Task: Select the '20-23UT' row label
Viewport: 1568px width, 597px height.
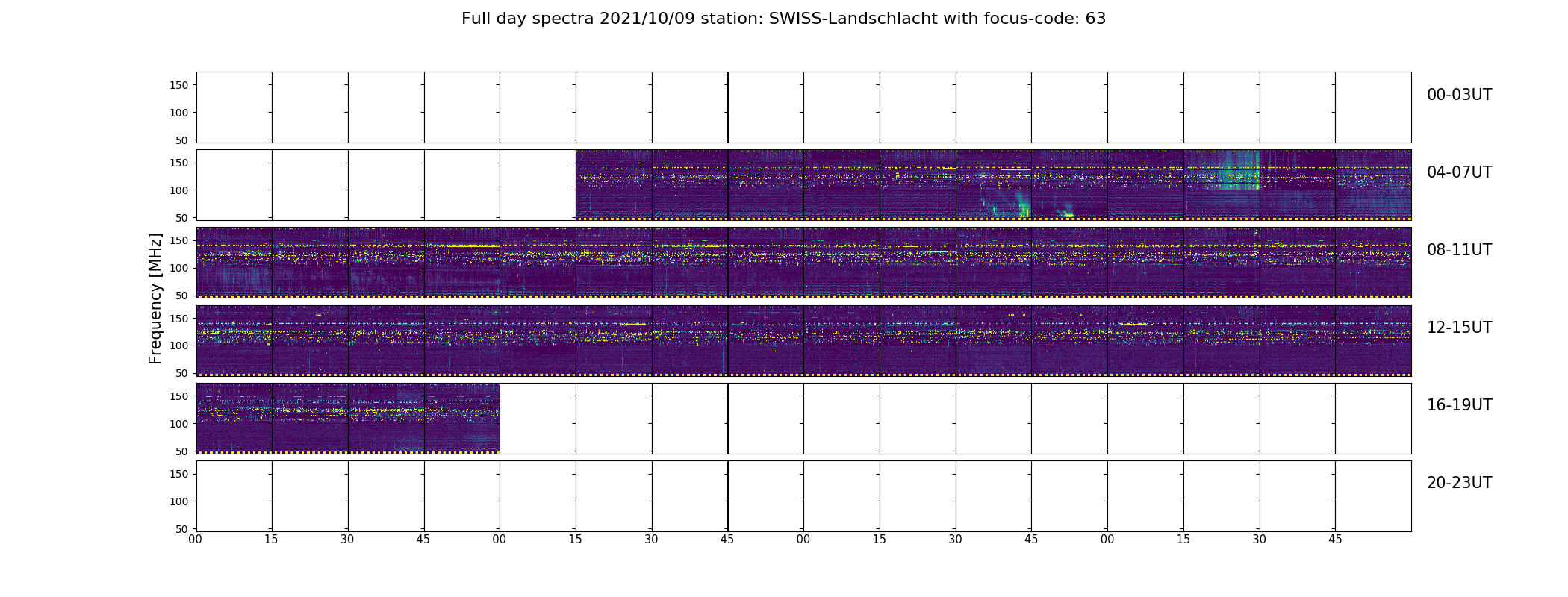Action: [1459, 483]
